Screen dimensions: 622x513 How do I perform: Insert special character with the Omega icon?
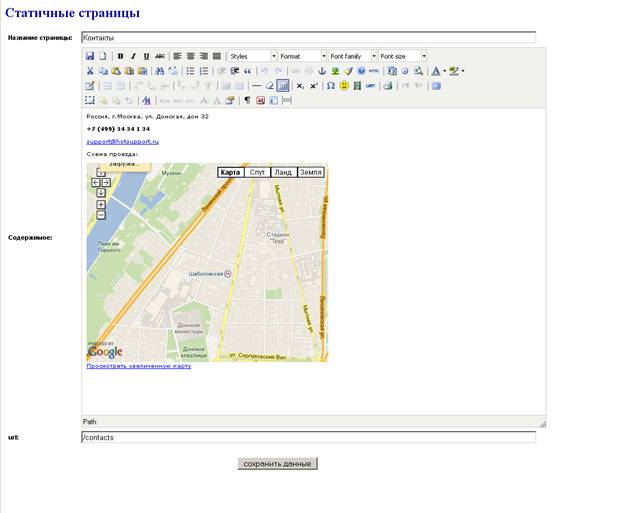pos(330,86)
